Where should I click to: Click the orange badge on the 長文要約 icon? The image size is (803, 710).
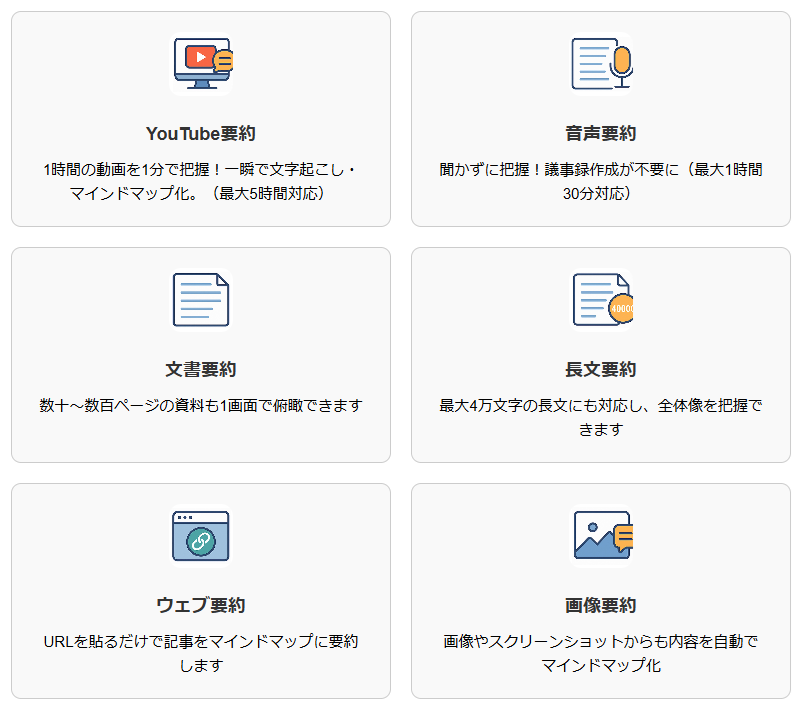(x=620, y=310)
